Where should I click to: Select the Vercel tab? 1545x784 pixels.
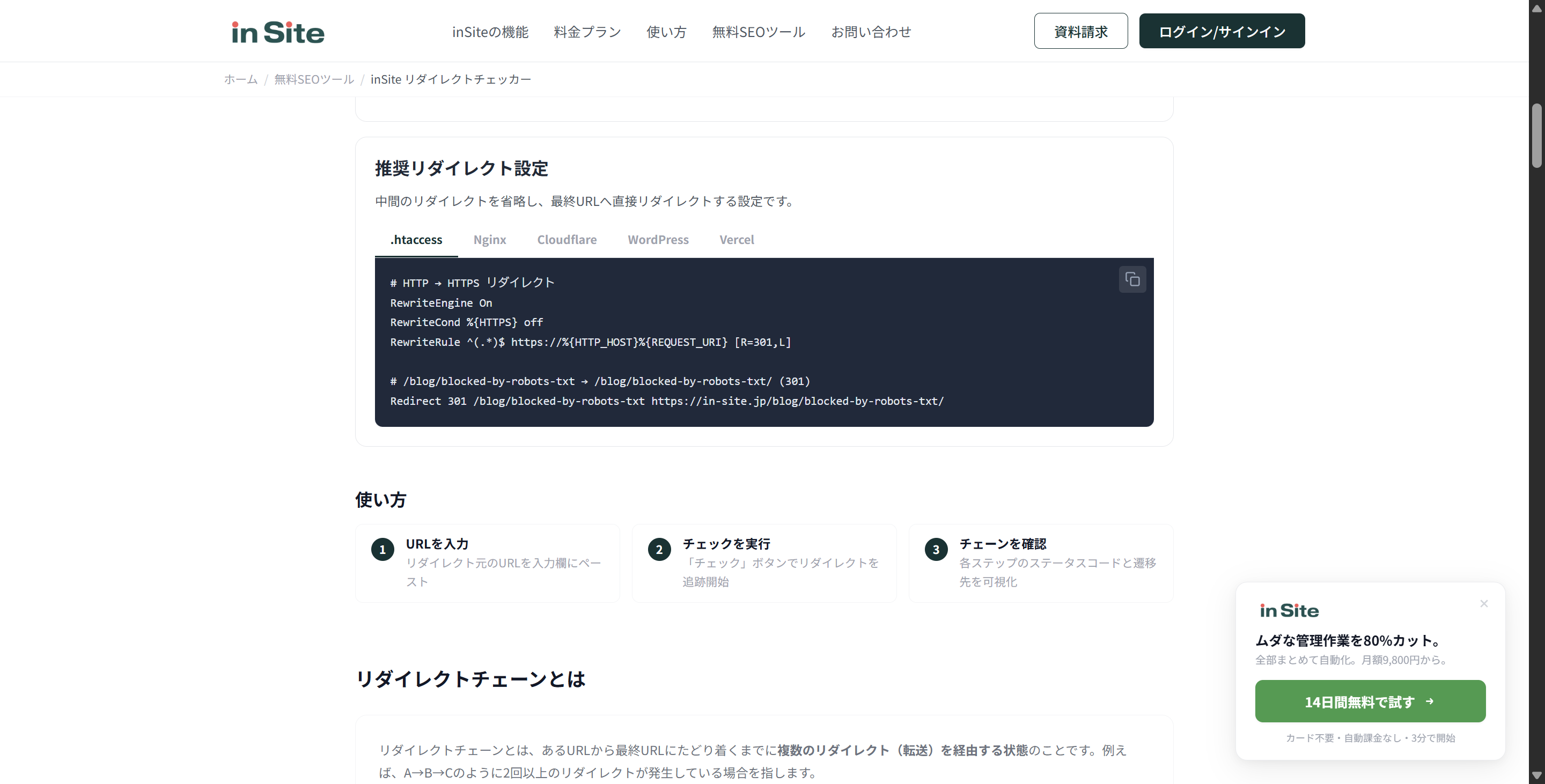click(x=737, y=240)
